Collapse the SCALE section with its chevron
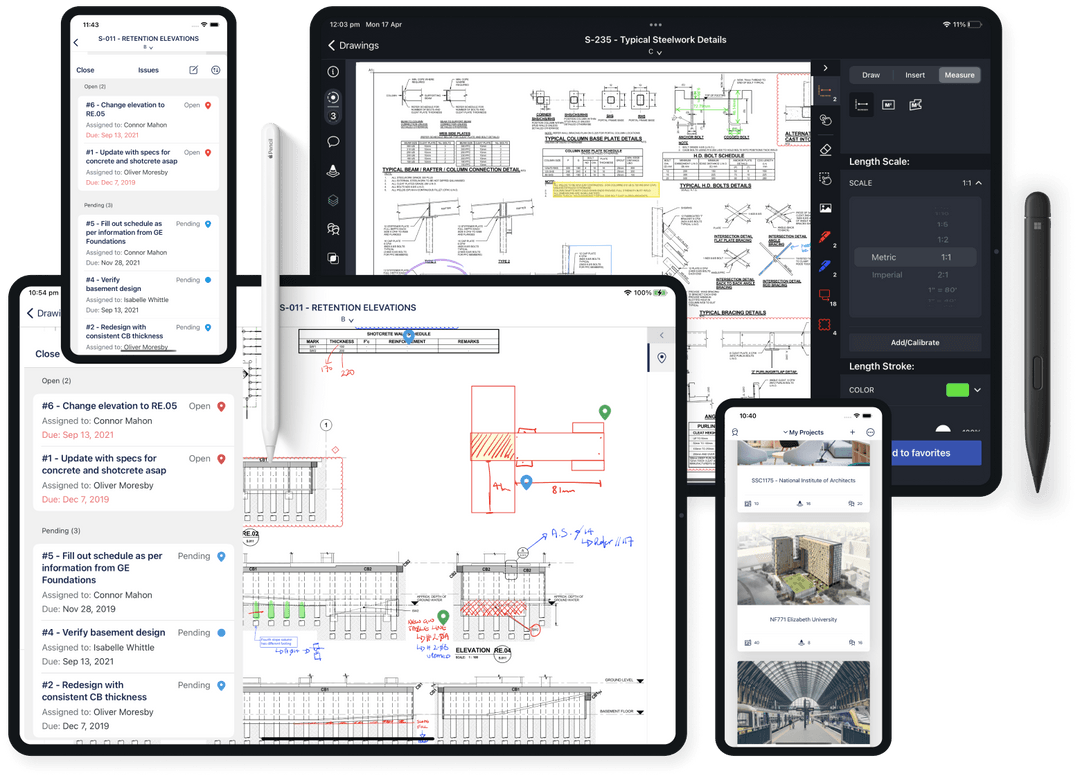 [979, 183]
